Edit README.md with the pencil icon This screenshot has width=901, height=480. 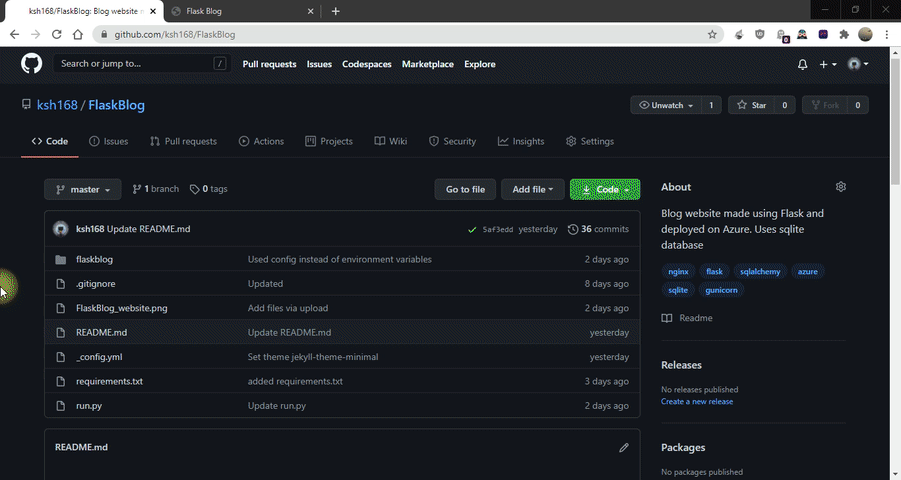624,447
